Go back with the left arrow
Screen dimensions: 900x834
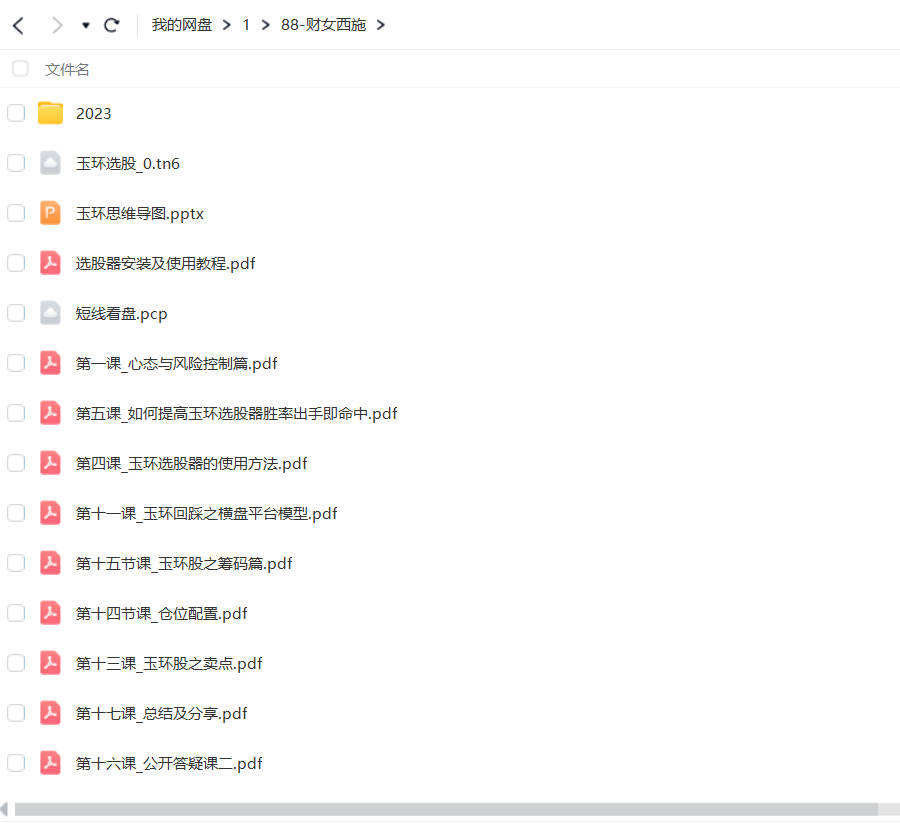pos(18,25)
